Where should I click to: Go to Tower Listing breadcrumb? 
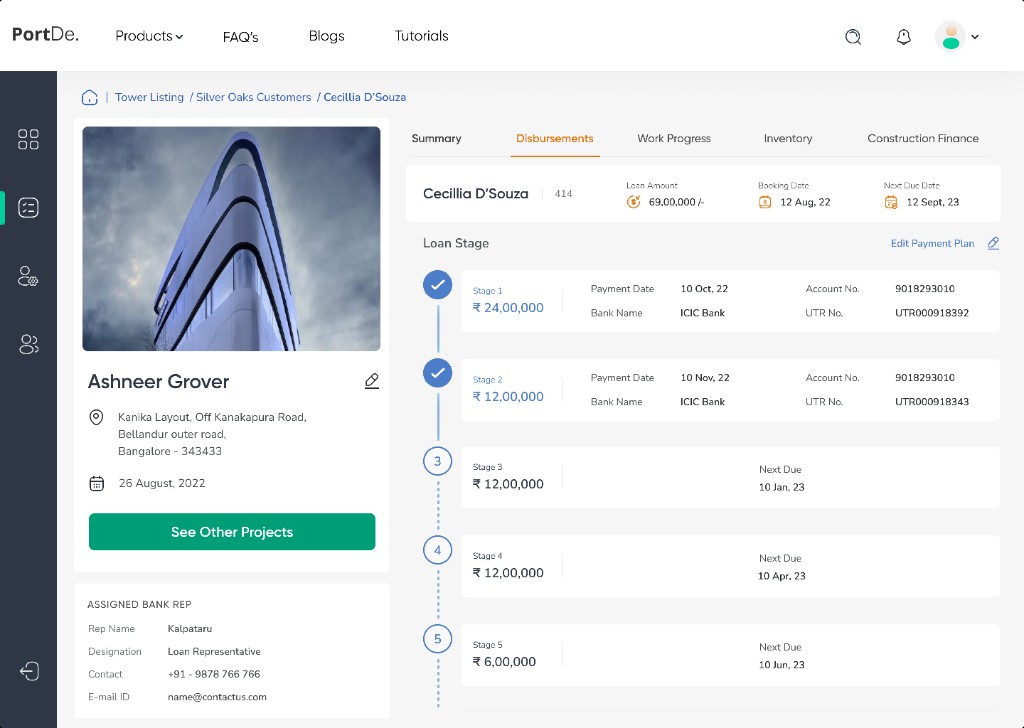pyautogui.click(x=149, y=97)
